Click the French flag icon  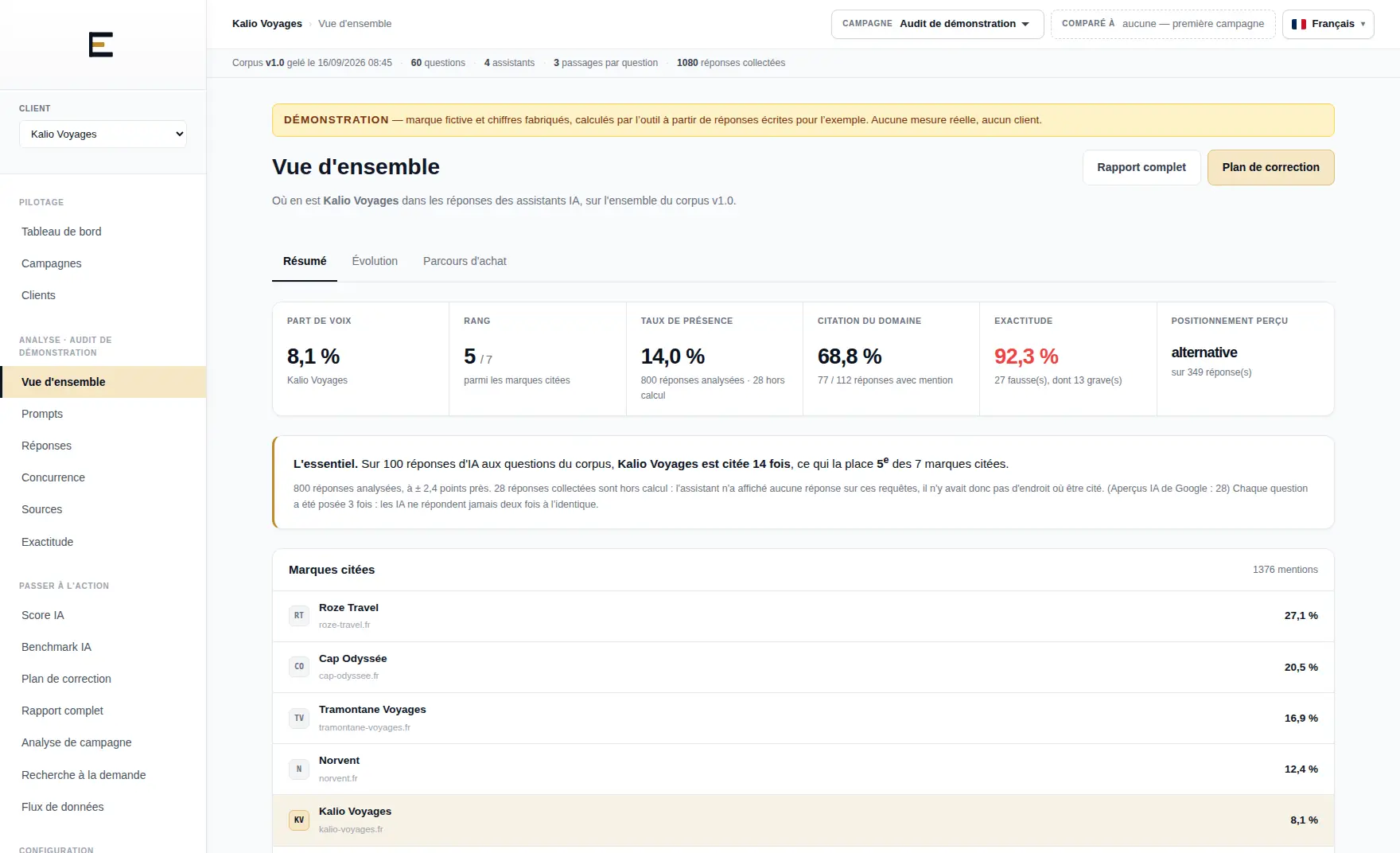1299,24
